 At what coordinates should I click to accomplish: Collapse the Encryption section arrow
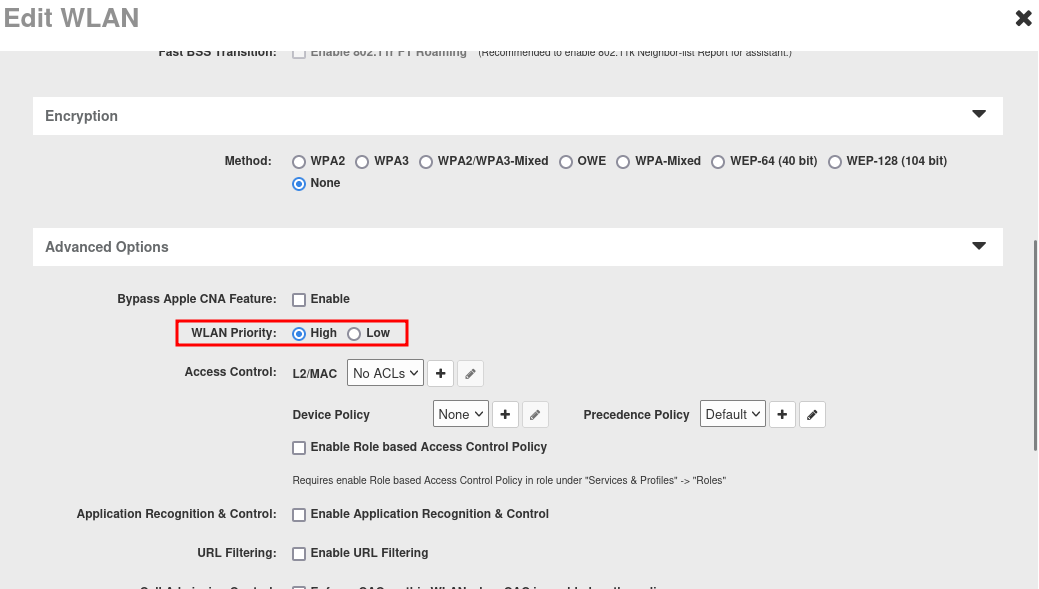point(979,115)
